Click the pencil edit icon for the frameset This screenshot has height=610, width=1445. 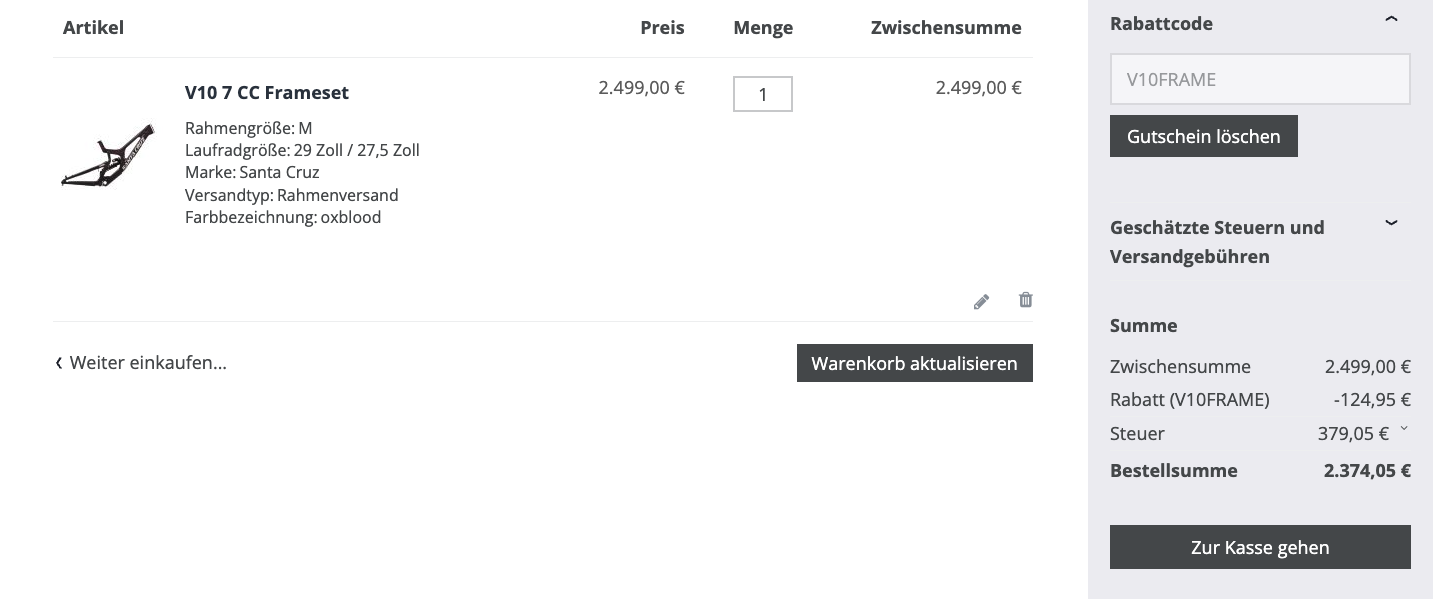[x=981, y=301]
